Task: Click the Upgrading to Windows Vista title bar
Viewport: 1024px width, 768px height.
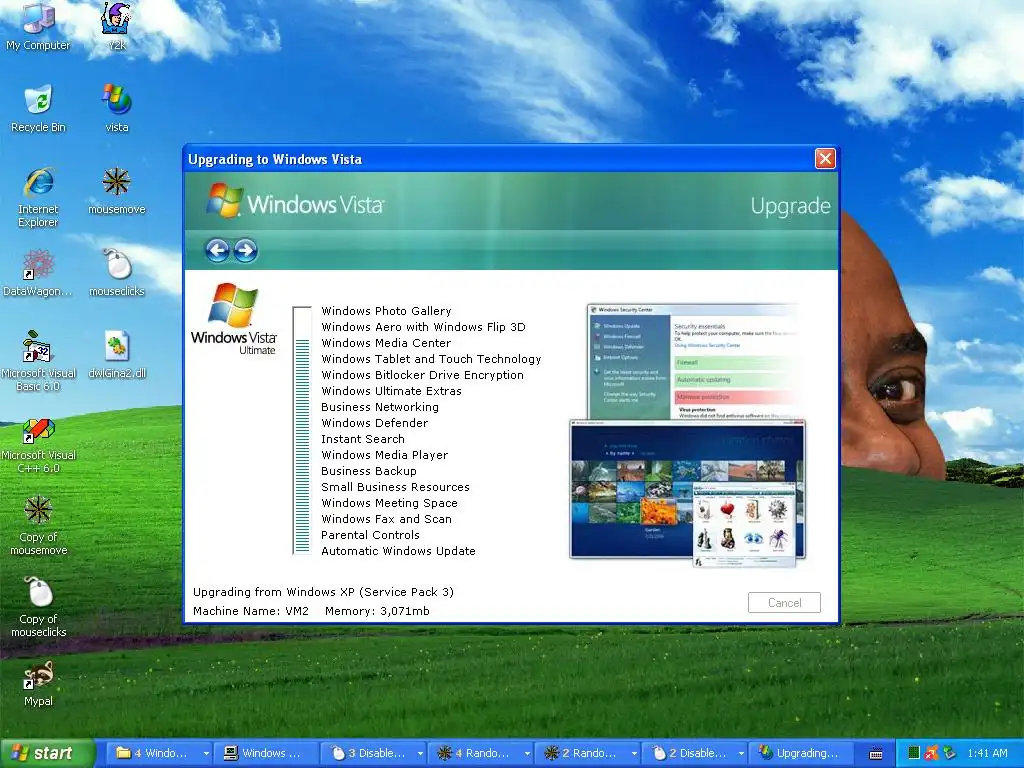Action: (x=500, y=159)
